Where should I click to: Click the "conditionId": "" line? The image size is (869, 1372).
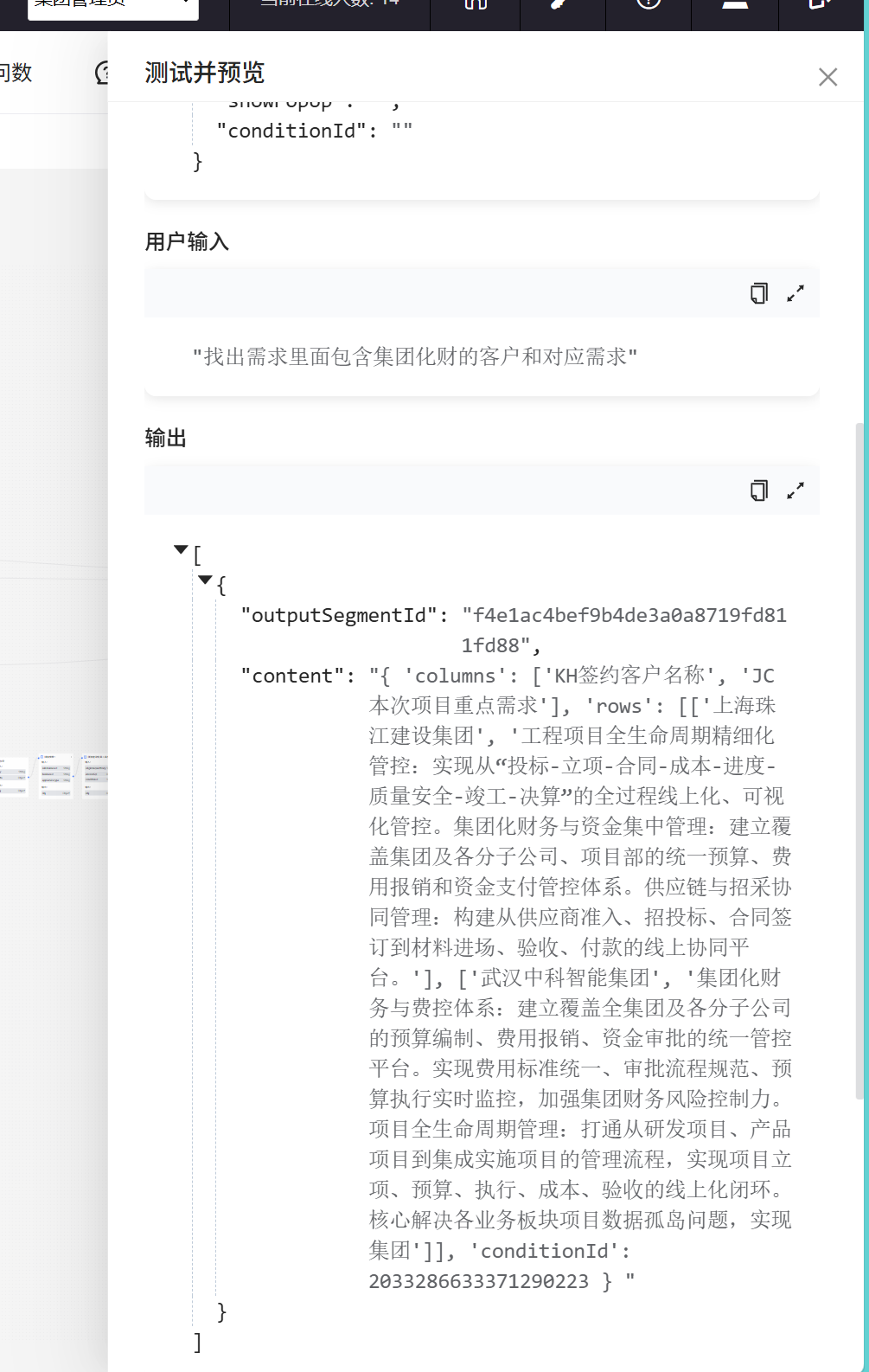point(315,131)
